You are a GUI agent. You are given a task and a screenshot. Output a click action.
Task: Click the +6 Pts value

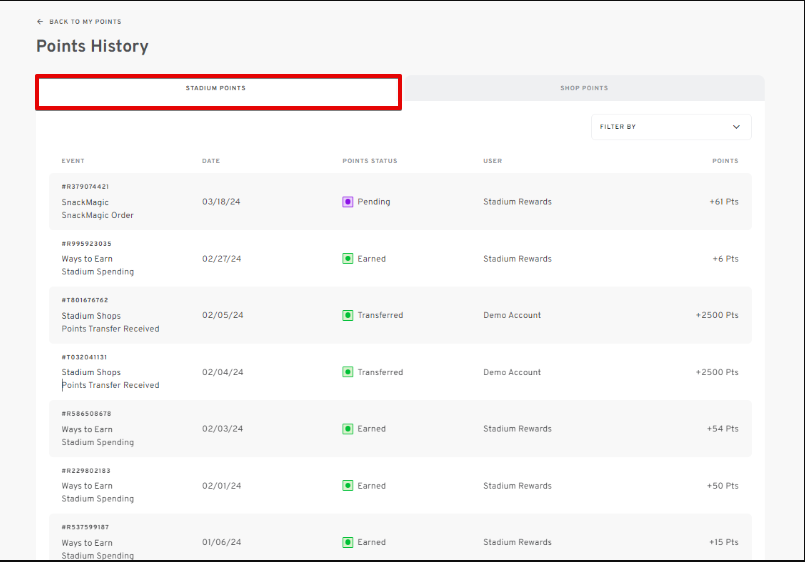click(725, 259)
